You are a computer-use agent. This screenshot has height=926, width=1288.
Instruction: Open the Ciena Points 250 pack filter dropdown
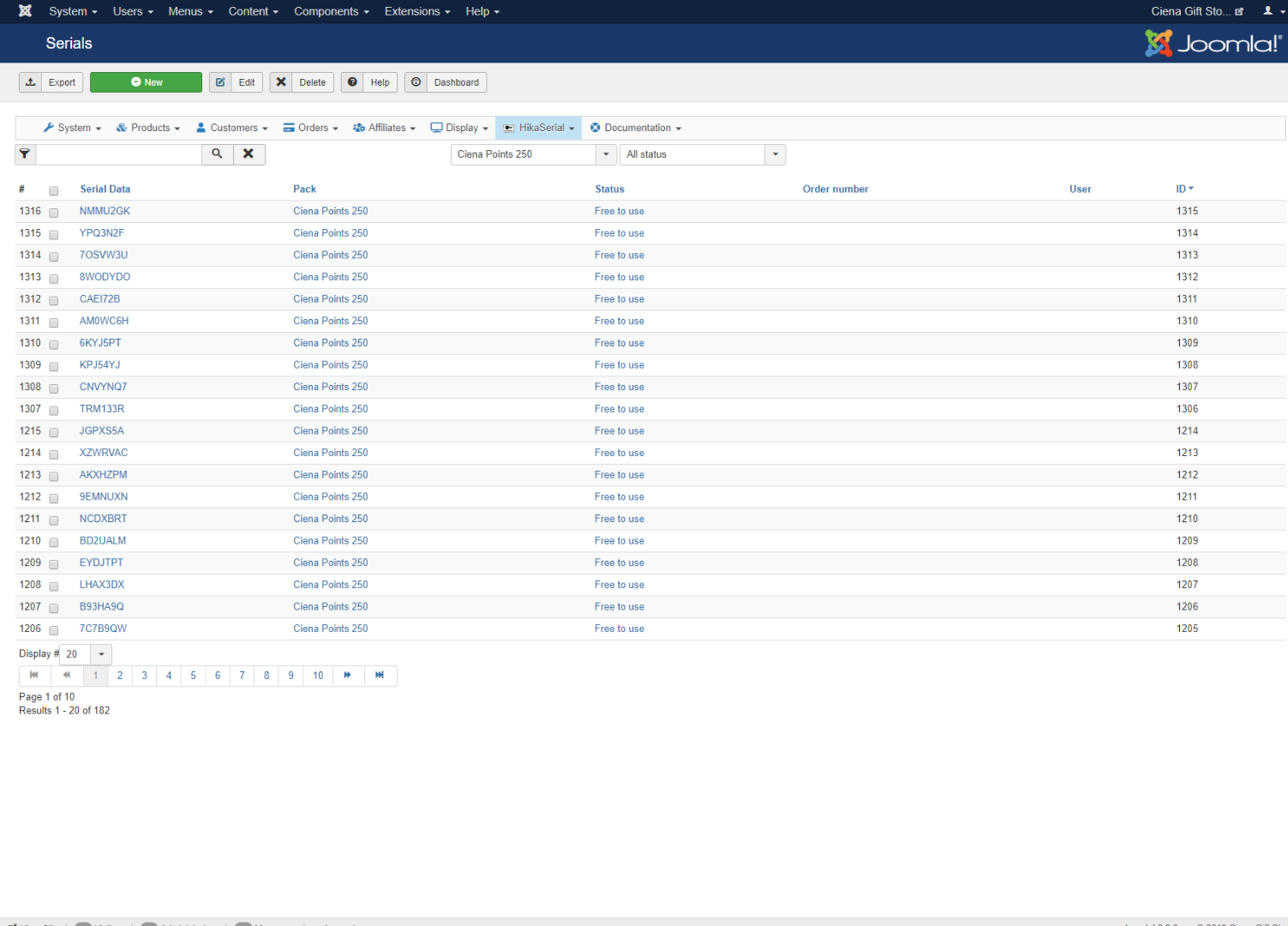point(533,154)
